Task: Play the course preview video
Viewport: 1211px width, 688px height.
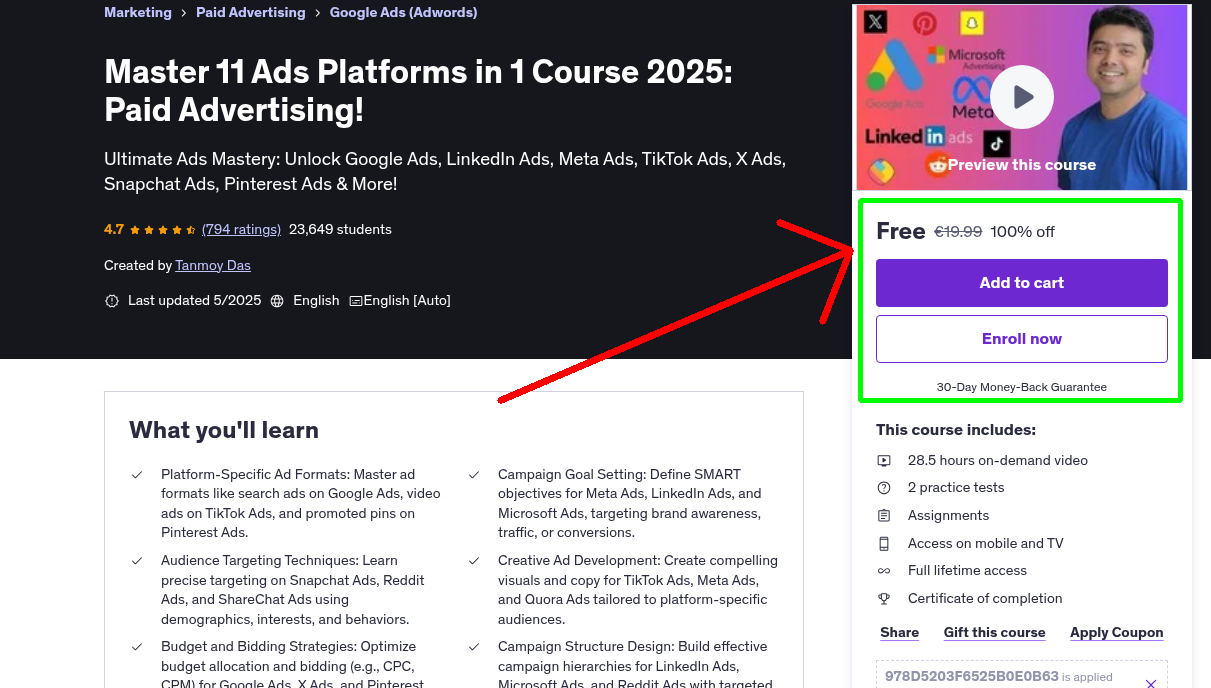Action: tap(1022, 97)
